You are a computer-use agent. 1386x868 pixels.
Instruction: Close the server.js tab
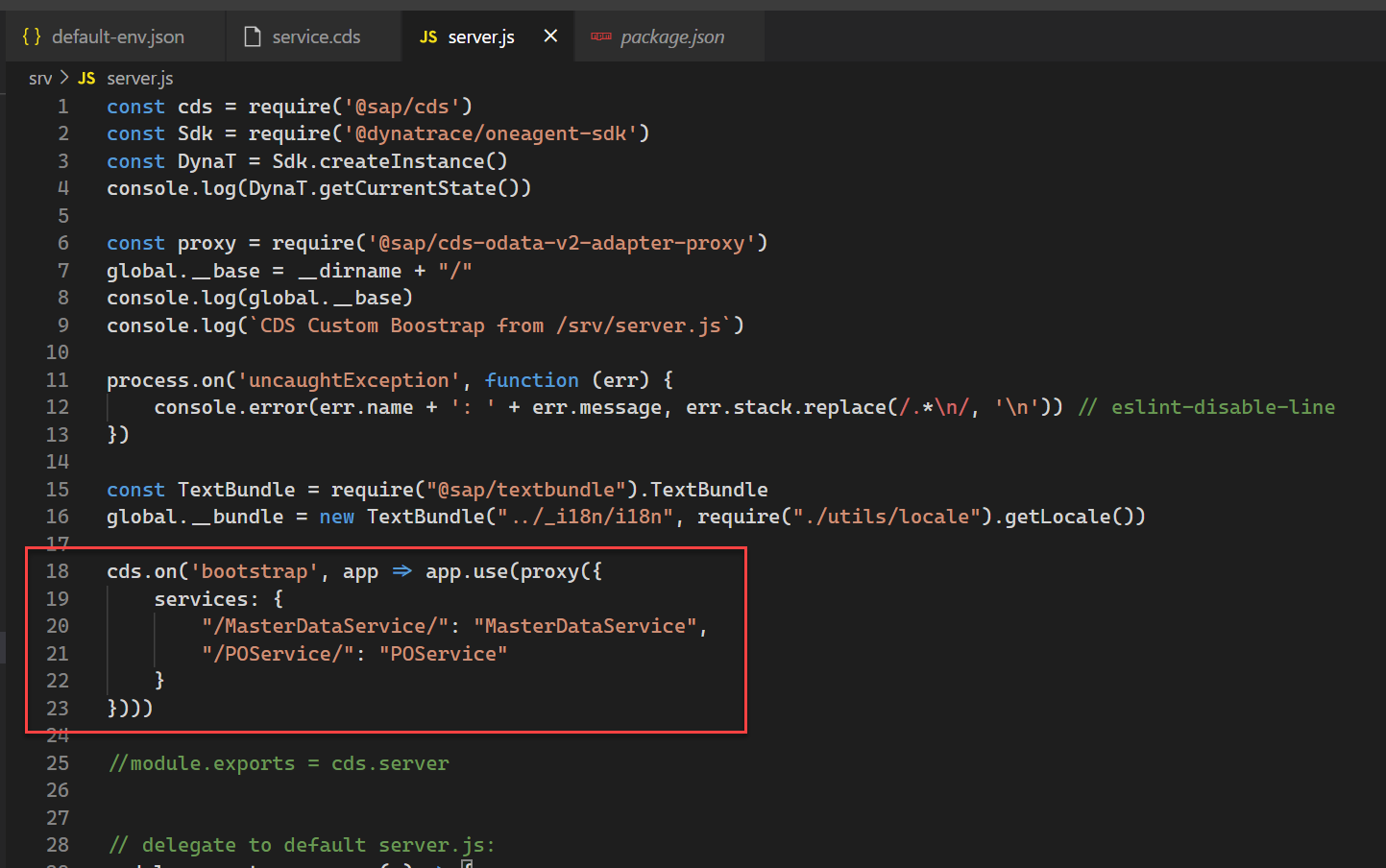click(x=549, y=36)
